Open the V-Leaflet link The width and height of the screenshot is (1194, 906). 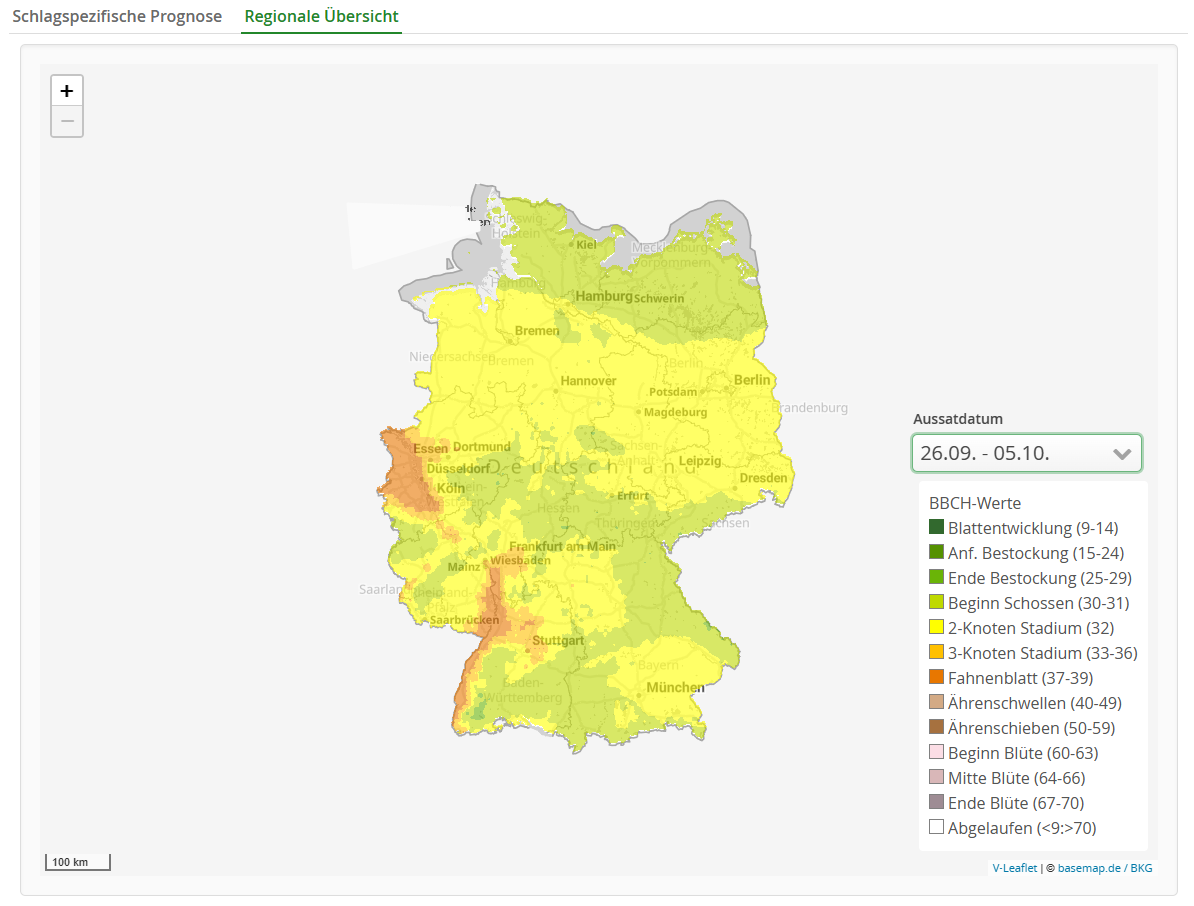1015,867
